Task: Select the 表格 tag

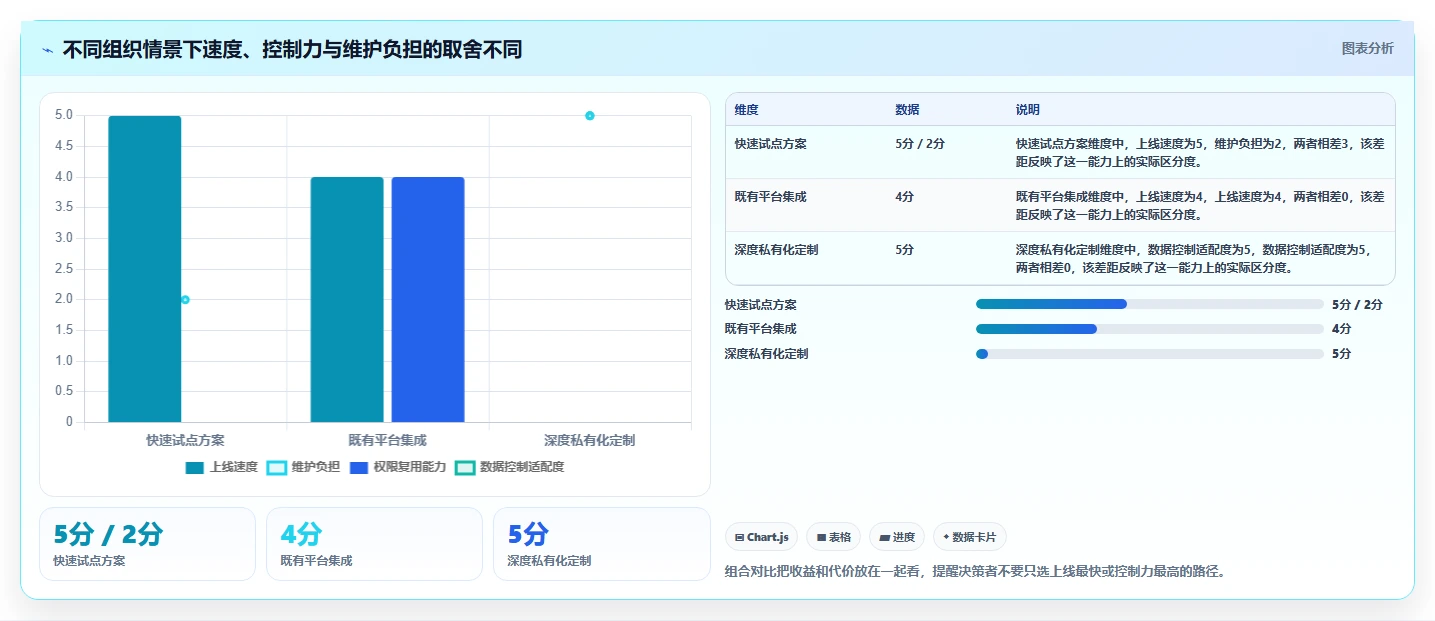Action: [x=833, y=537]
